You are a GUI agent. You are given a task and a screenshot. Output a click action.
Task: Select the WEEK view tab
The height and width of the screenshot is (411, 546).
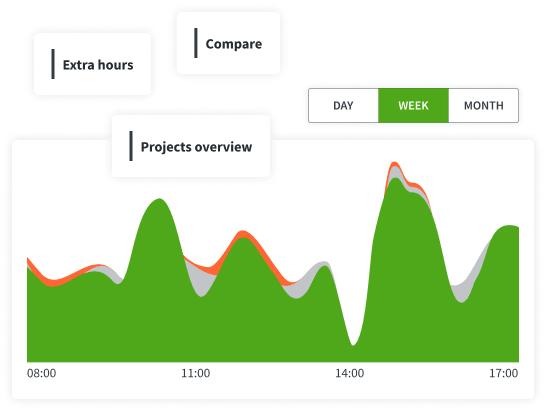point(413,106)
